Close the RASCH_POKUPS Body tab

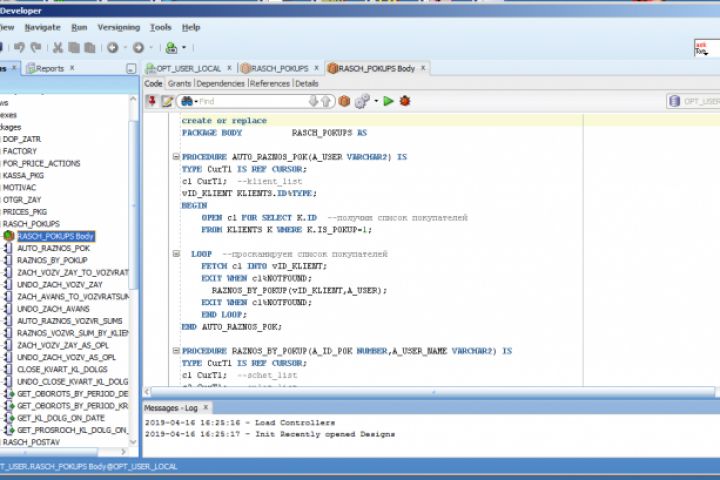424,68
